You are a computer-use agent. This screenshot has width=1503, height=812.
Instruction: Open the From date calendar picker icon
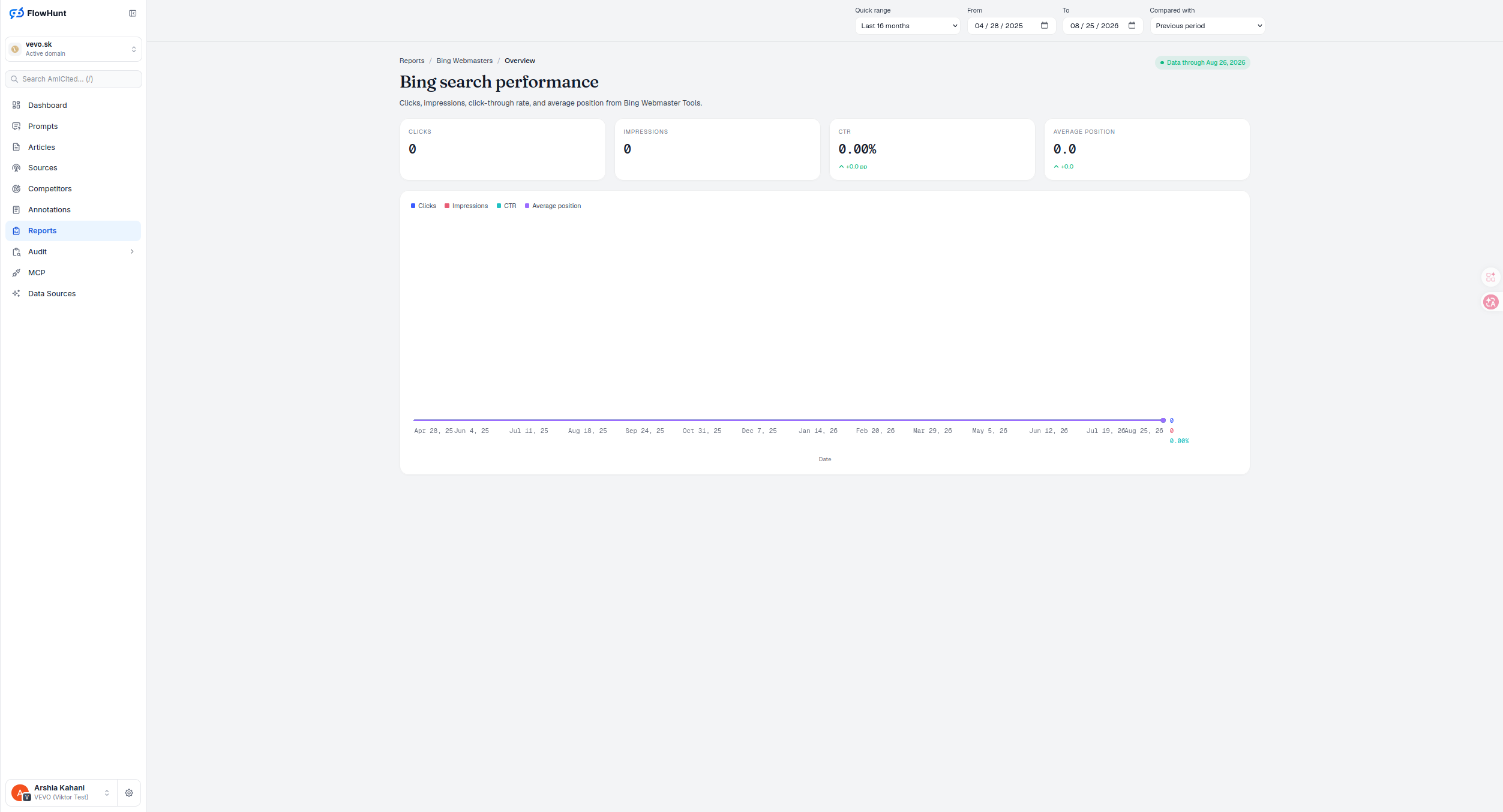coord(1045,25)
